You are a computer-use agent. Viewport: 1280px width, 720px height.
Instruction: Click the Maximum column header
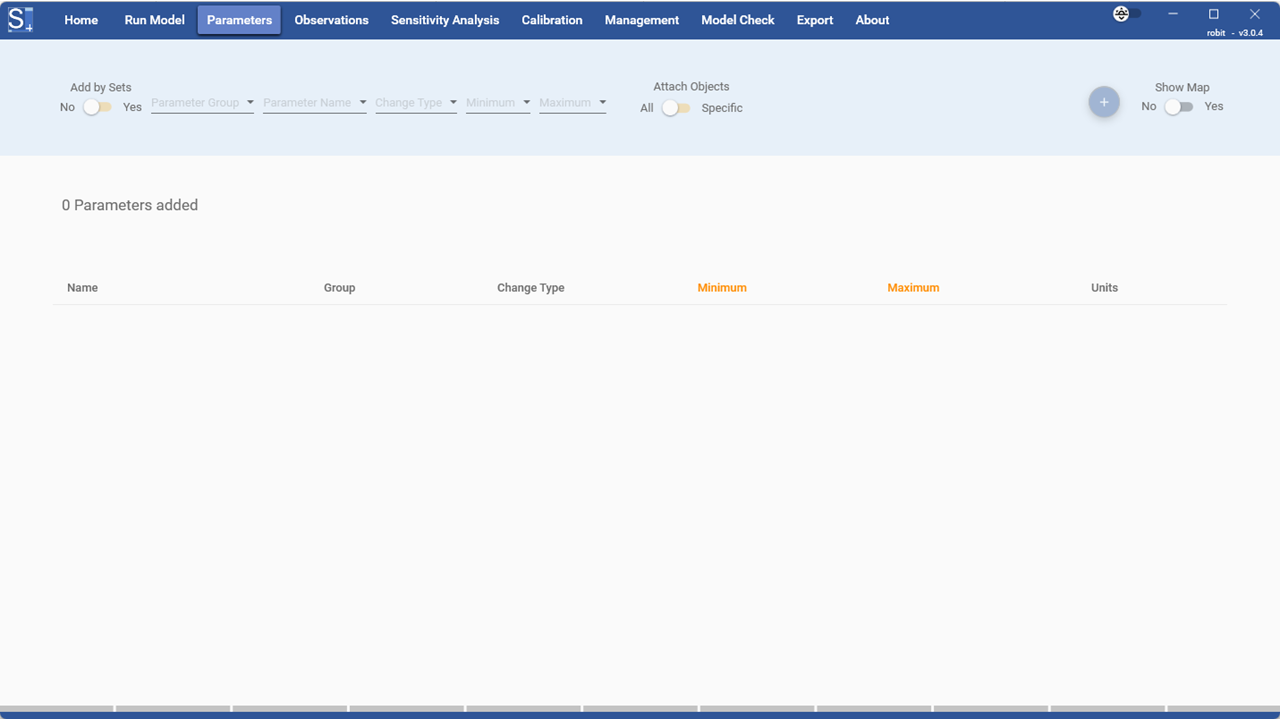pyautogui.click(x=913, y=288)
